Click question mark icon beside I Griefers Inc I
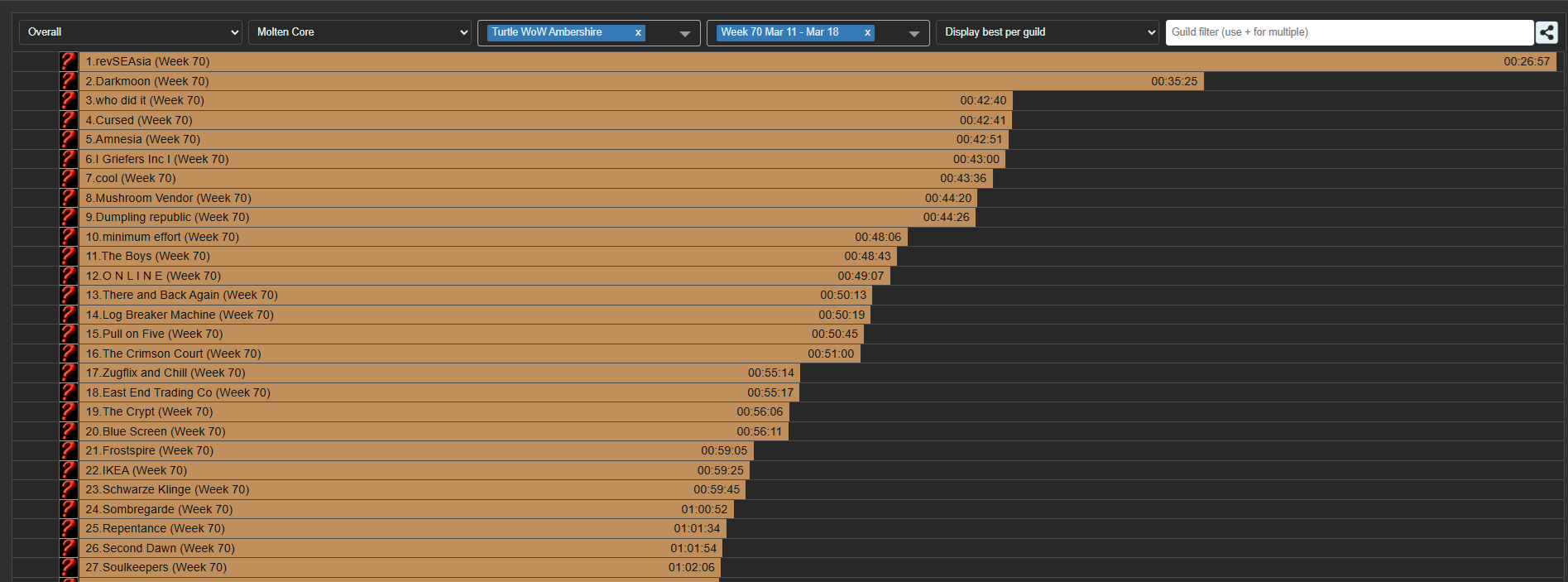Image resolution: width=1568 pixels, height=582 pixels. [69, 159]
